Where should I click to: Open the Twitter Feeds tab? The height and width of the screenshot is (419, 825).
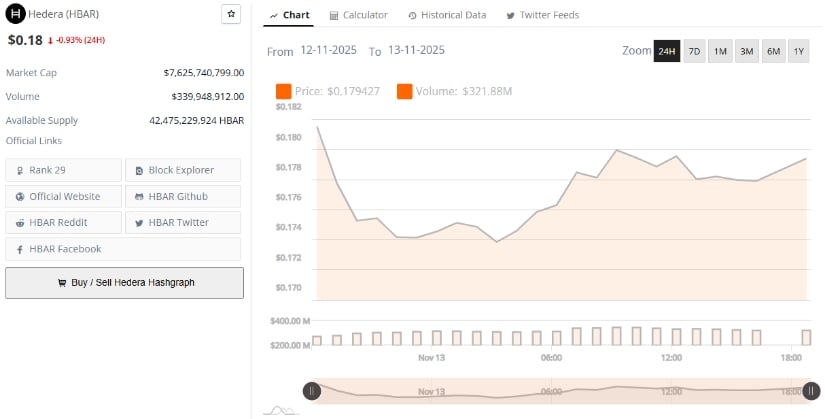click(x=543, y=15)
